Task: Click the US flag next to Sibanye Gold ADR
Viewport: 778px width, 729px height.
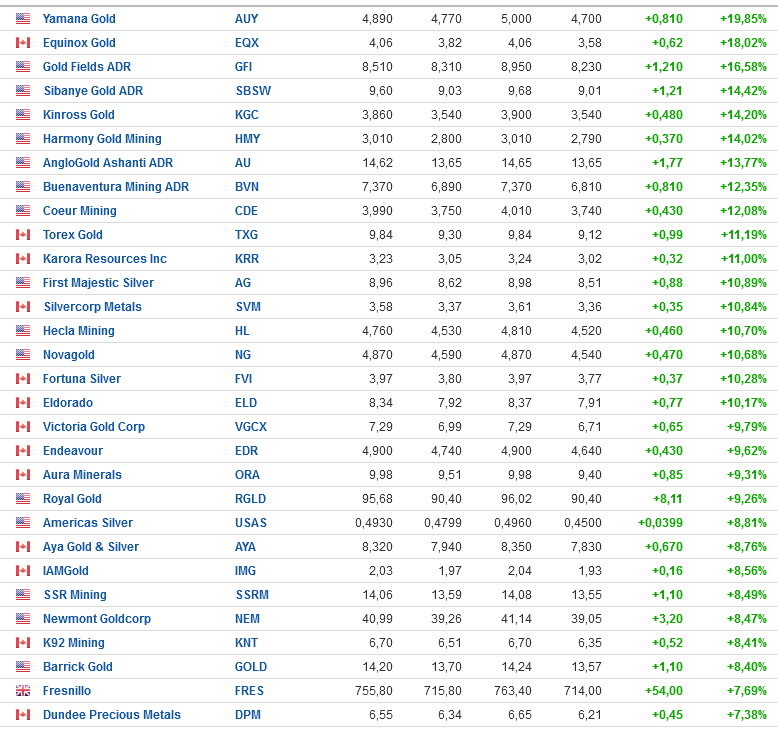Action: pyautogui.click(x=23, y=91)
